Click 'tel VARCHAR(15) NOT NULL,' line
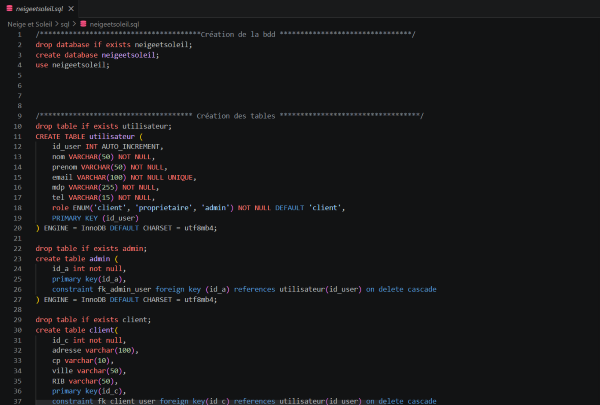This screenshot has width=600, height=405. tap(103, 198)
